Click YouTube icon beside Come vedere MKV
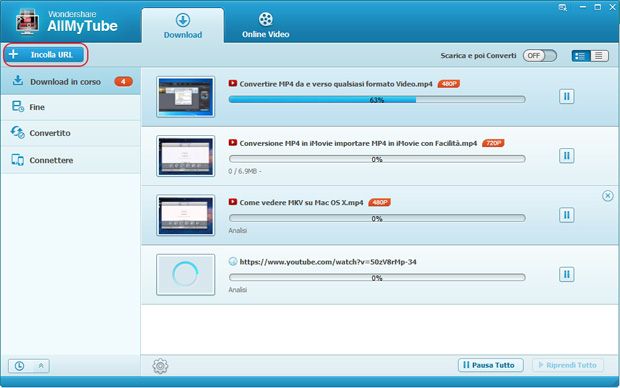The height and width of the screenshot is (388, 620). [232, 202]
